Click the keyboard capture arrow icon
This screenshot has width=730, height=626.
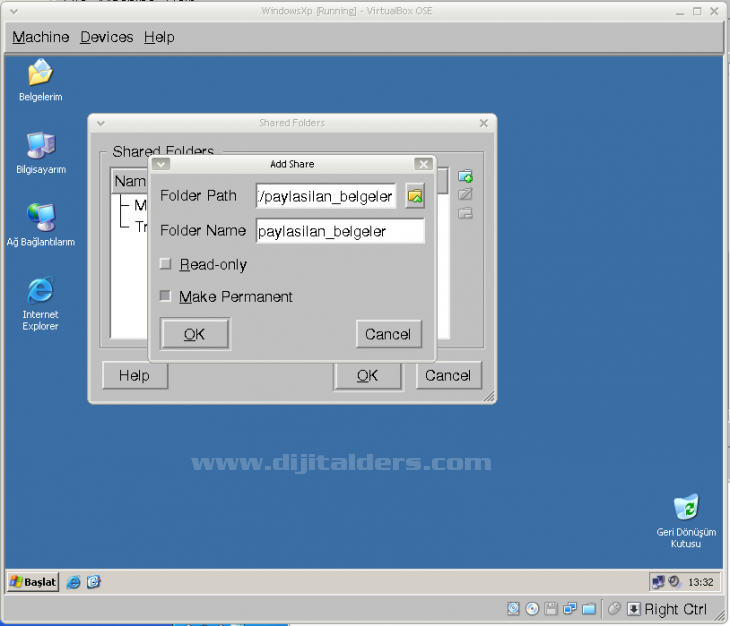pyautogui.click(x=634, y=609)
